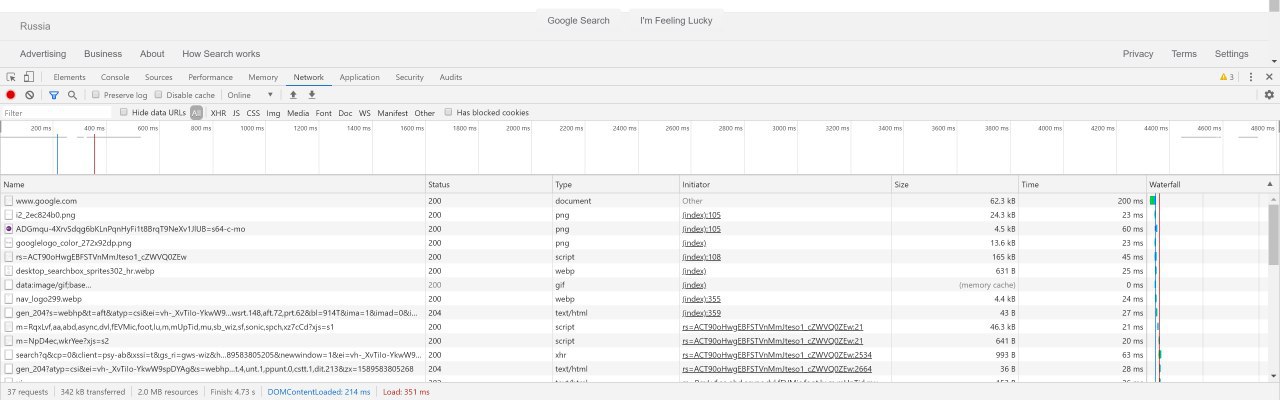This screenshot has height=400, width=1280.
Task: Filter requests by Manifest
Action: click(393, 113)
